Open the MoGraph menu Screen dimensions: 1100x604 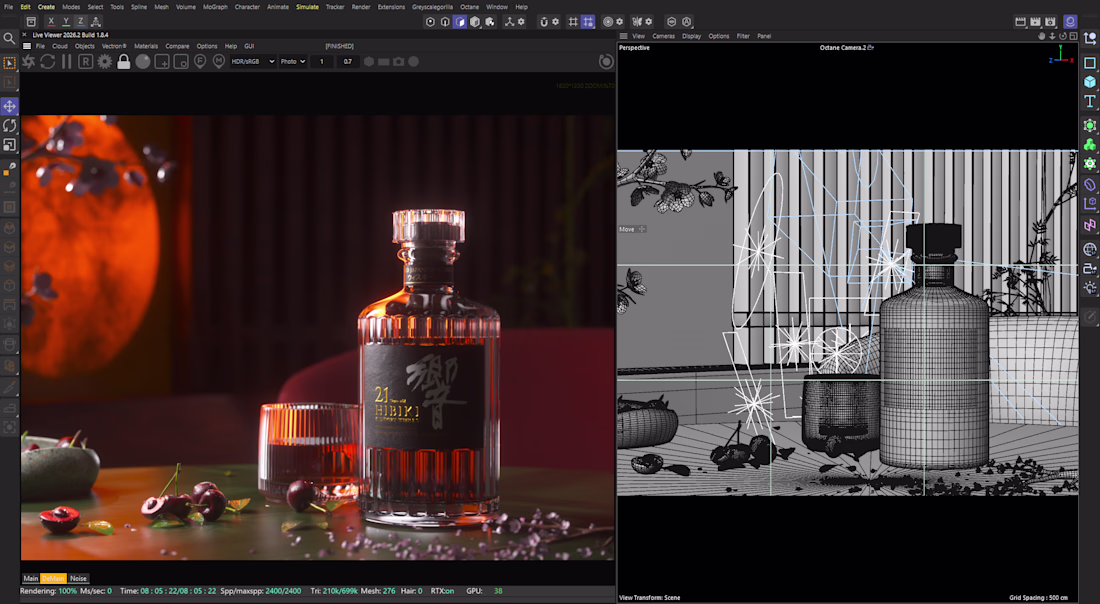215,7
